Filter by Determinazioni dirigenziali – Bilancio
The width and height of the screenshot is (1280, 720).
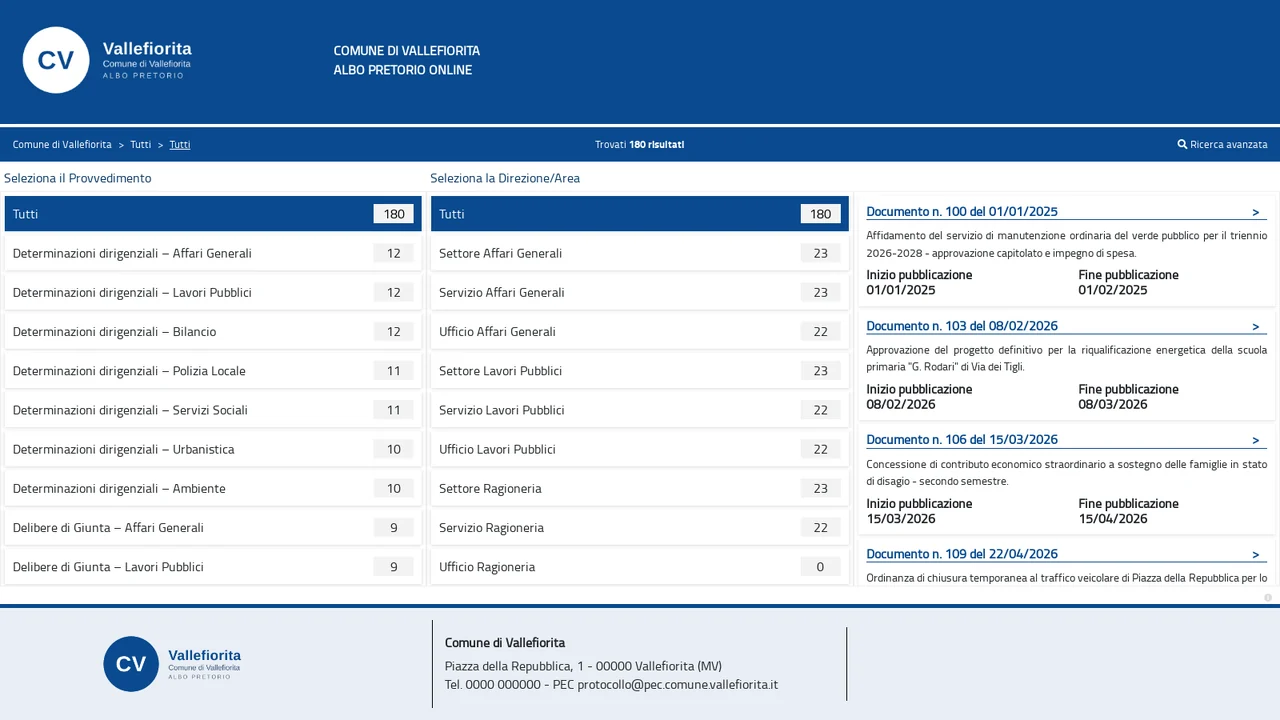point(213,331)
